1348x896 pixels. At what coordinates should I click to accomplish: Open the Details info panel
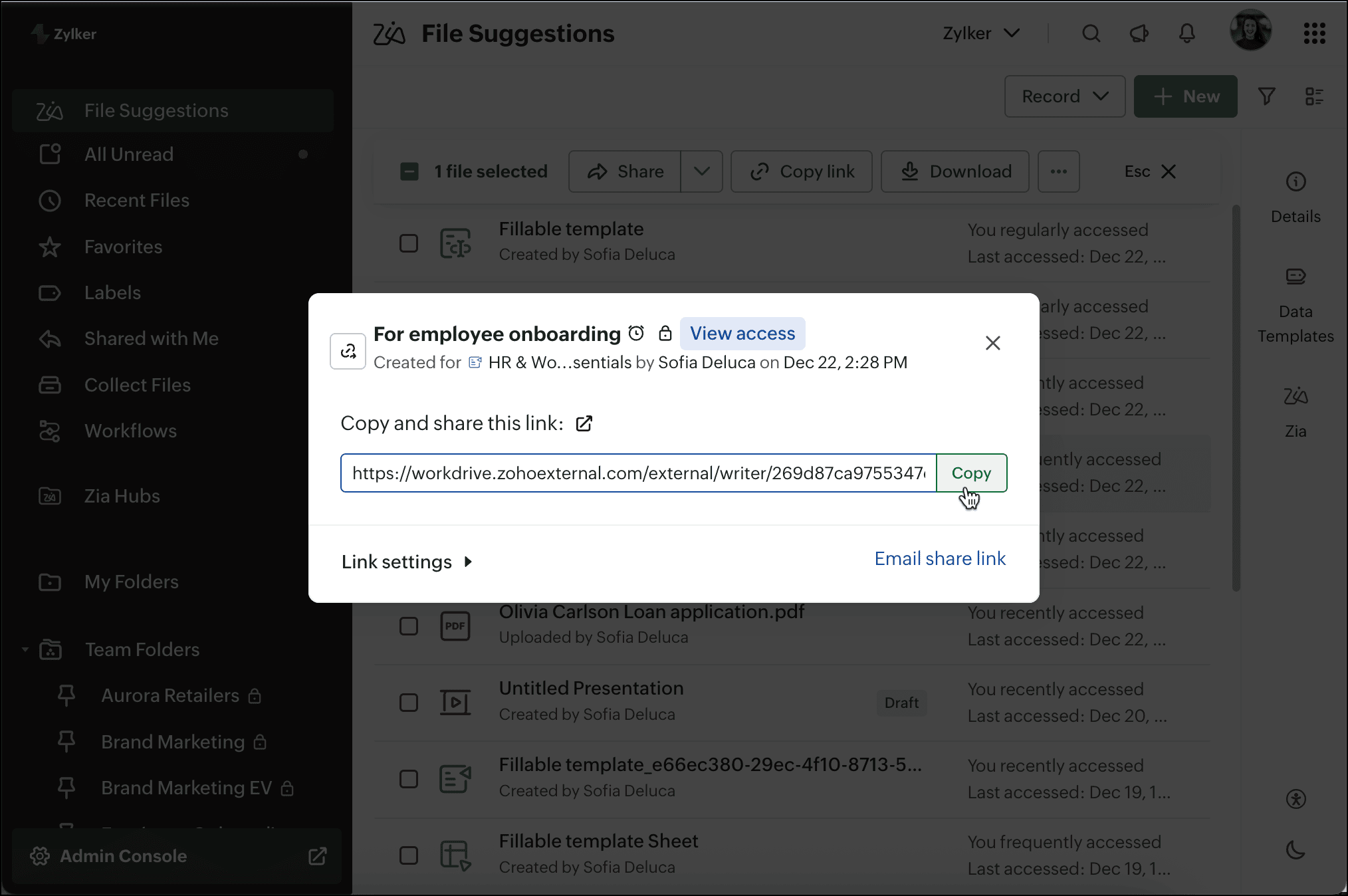click(1295, 194)
